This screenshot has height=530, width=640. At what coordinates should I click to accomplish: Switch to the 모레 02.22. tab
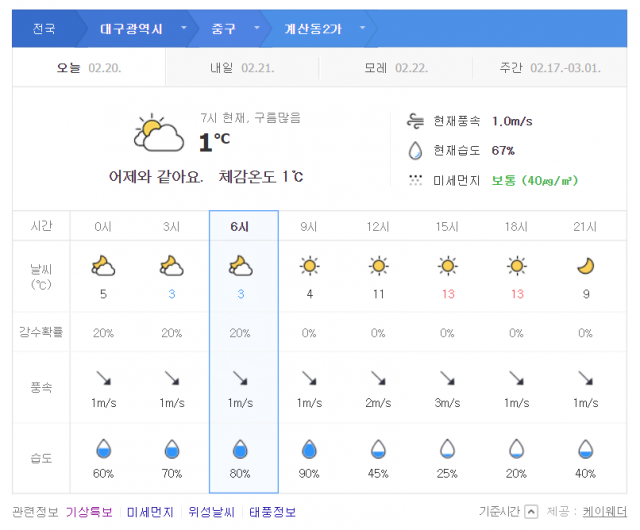[396, 67]
